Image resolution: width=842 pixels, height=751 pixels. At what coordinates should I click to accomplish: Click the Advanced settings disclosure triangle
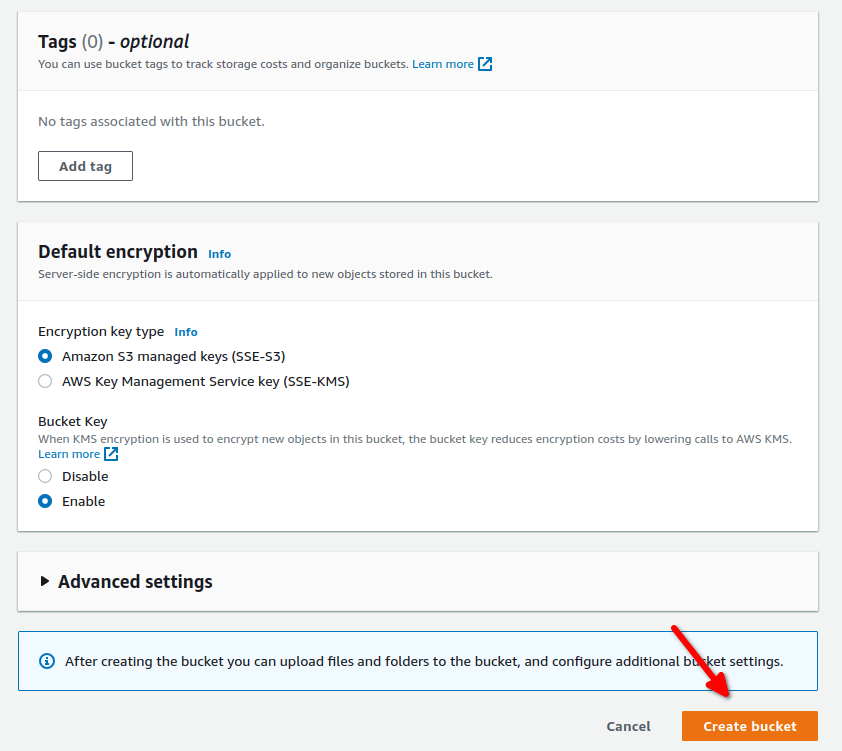coord(43,581)
